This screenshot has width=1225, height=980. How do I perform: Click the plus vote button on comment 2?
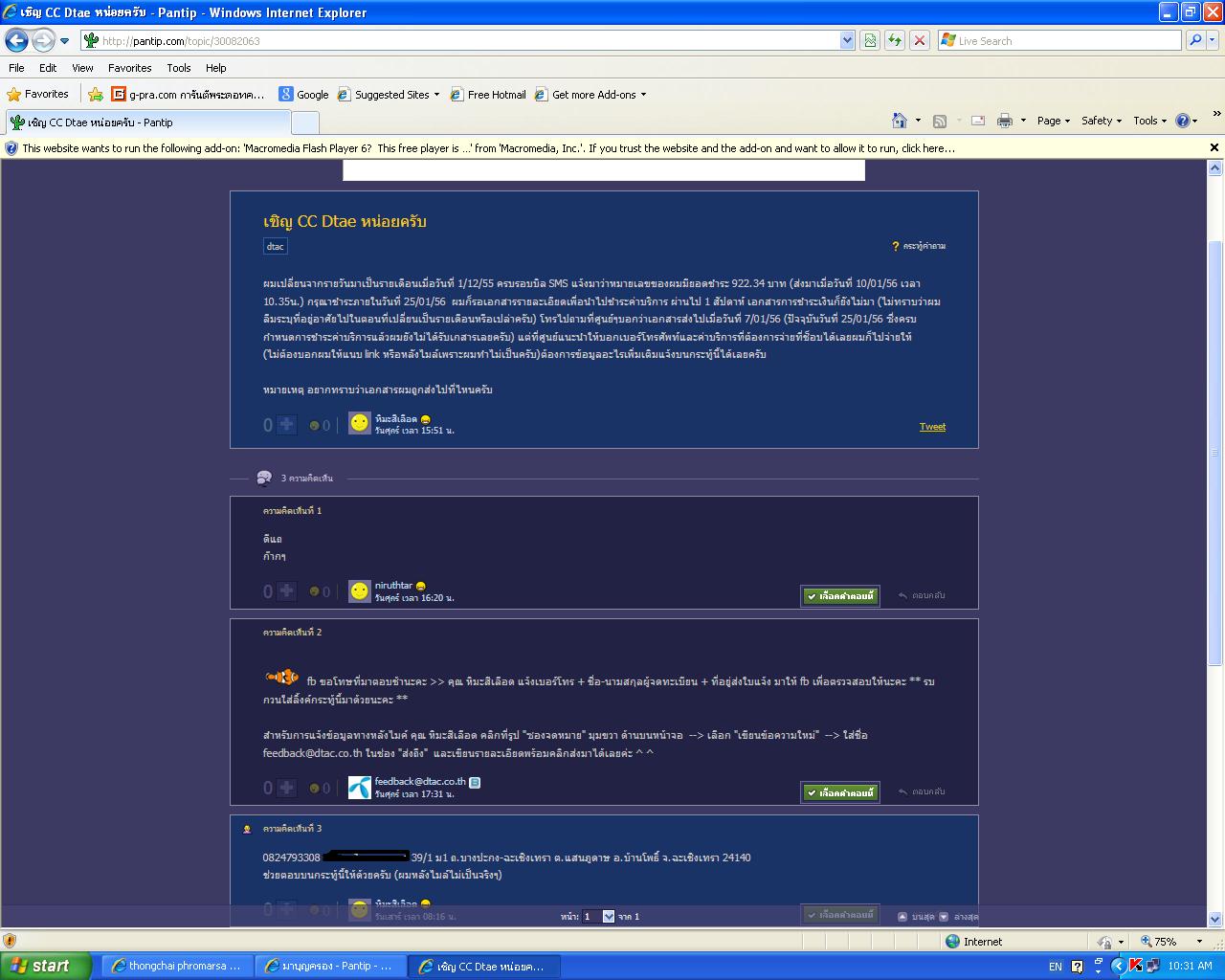coord(286,788)
